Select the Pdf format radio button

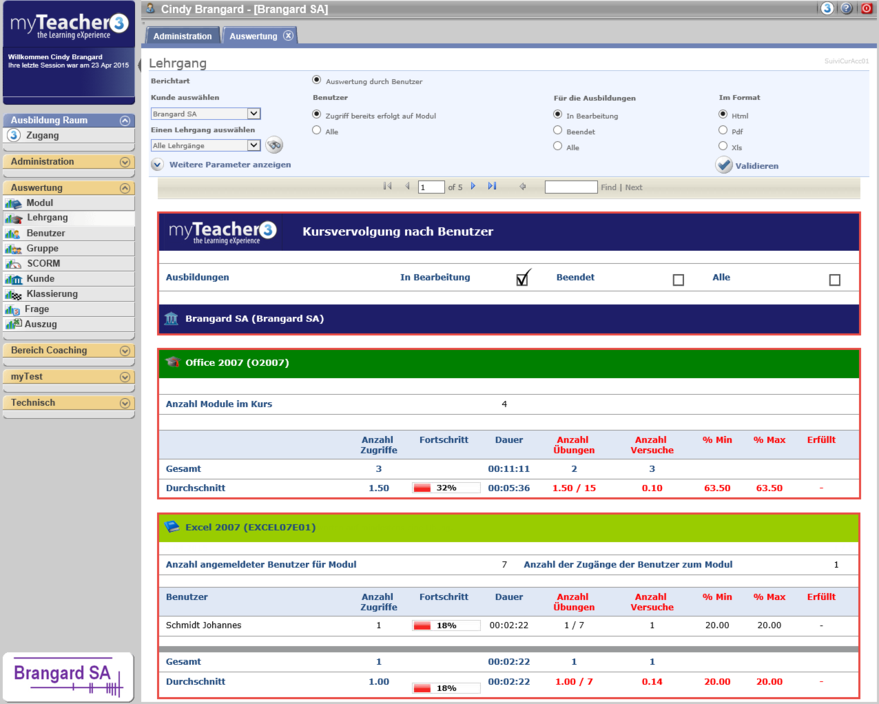point(723,130)
